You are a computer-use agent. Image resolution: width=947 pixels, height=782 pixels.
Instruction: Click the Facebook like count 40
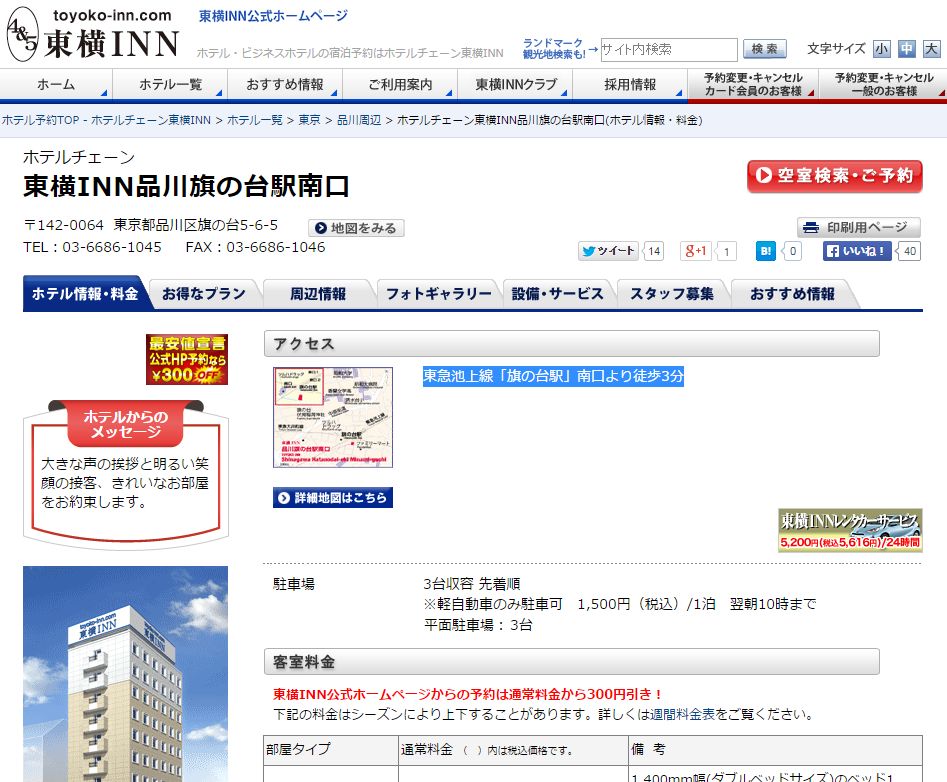(x=909, y=251)
